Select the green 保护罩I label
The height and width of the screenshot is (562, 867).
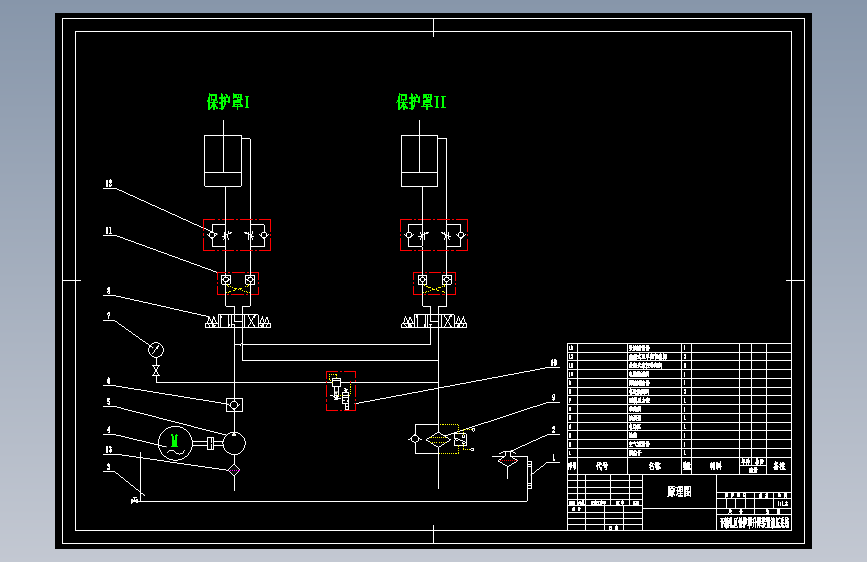(228, 102)
